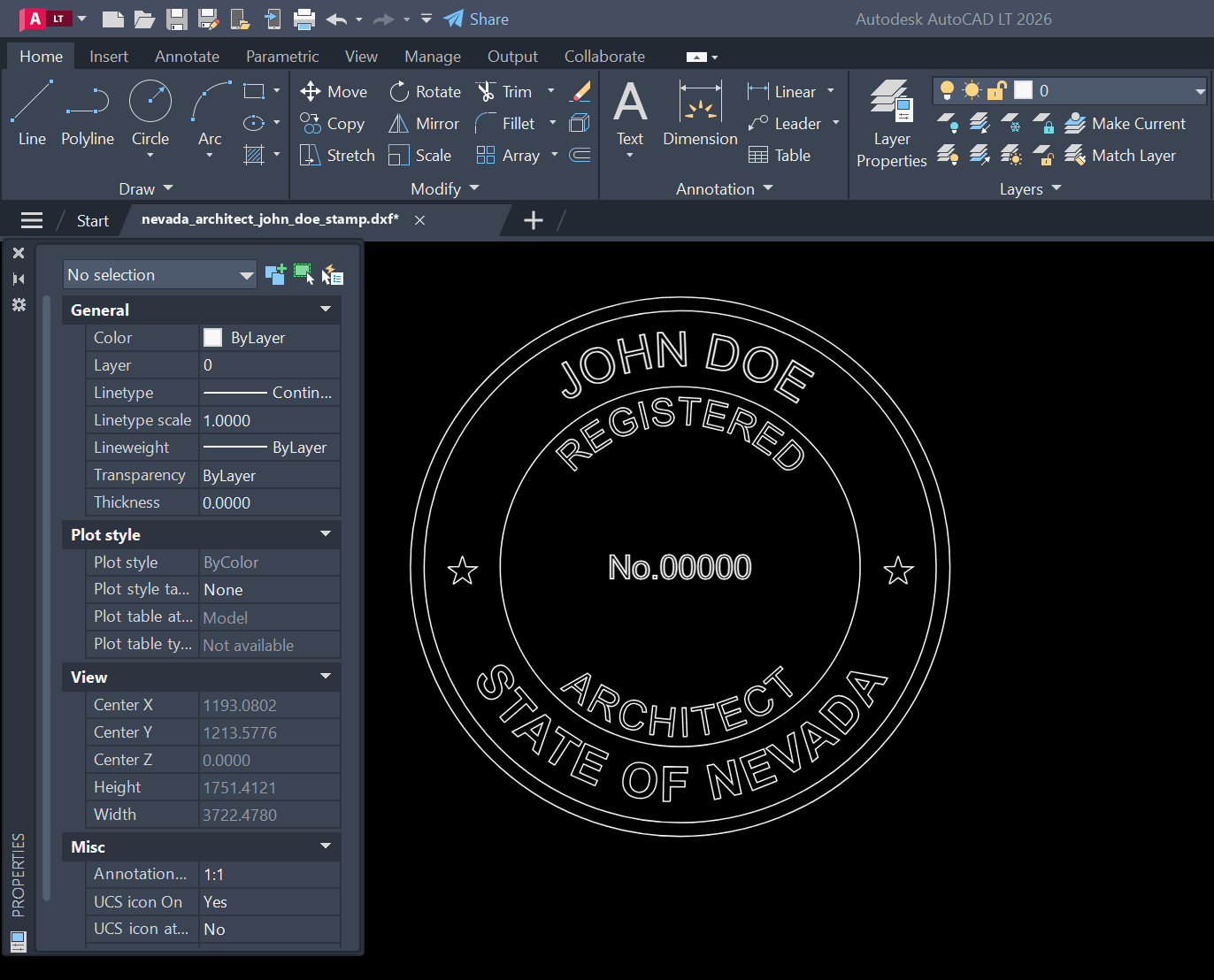Activate the Mirror command

(x=424, y=123)
